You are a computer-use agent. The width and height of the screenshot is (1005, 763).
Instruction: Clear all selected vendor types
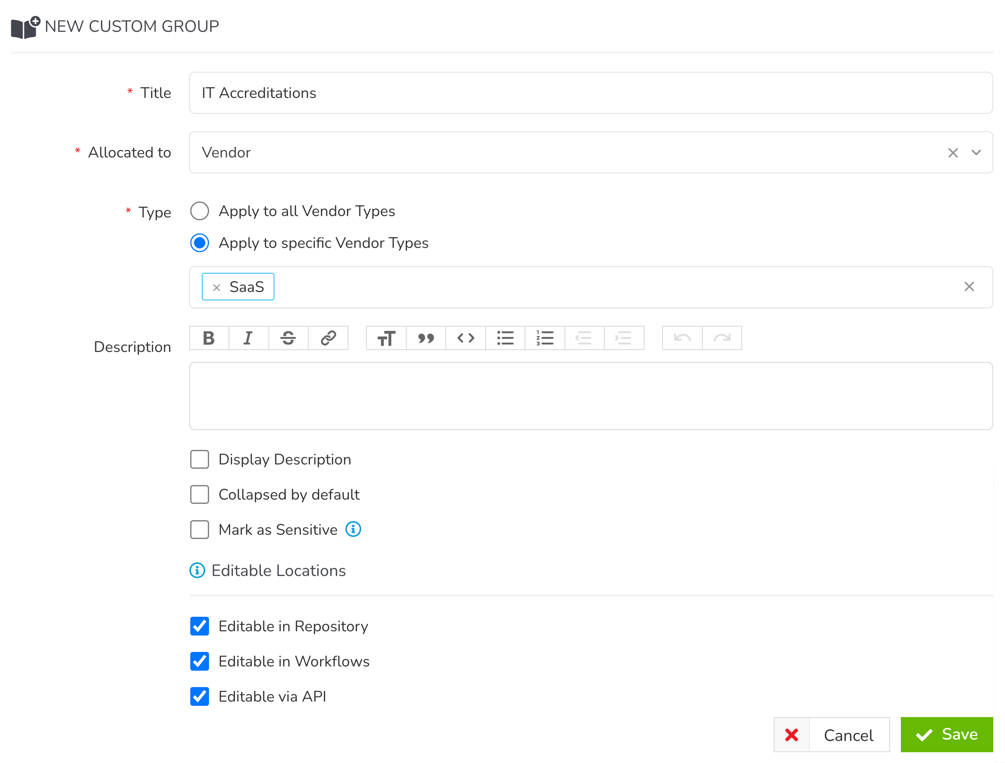(969, 287)
